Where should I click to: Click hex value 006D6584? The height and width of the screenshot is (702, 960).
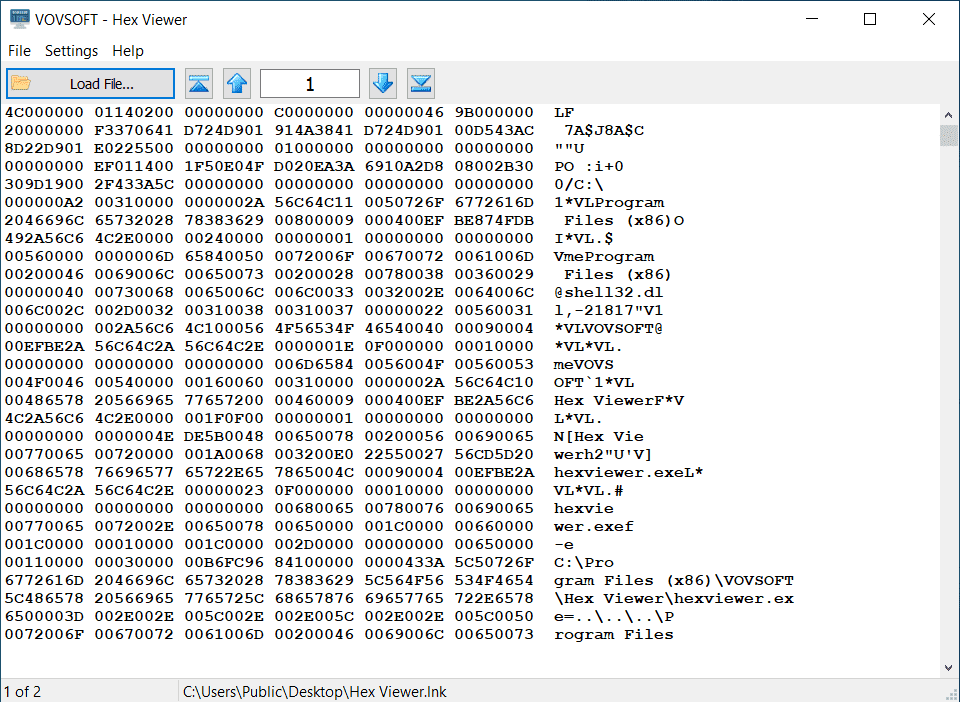coord(314,364)
